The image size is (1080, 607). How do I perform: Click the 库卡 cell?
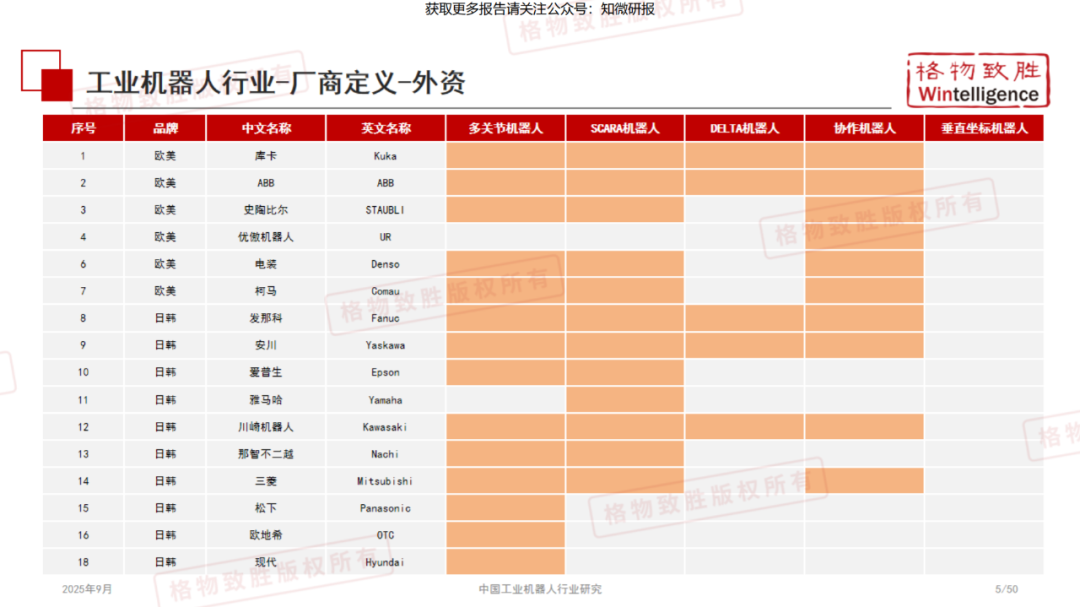tap(266, 156)
